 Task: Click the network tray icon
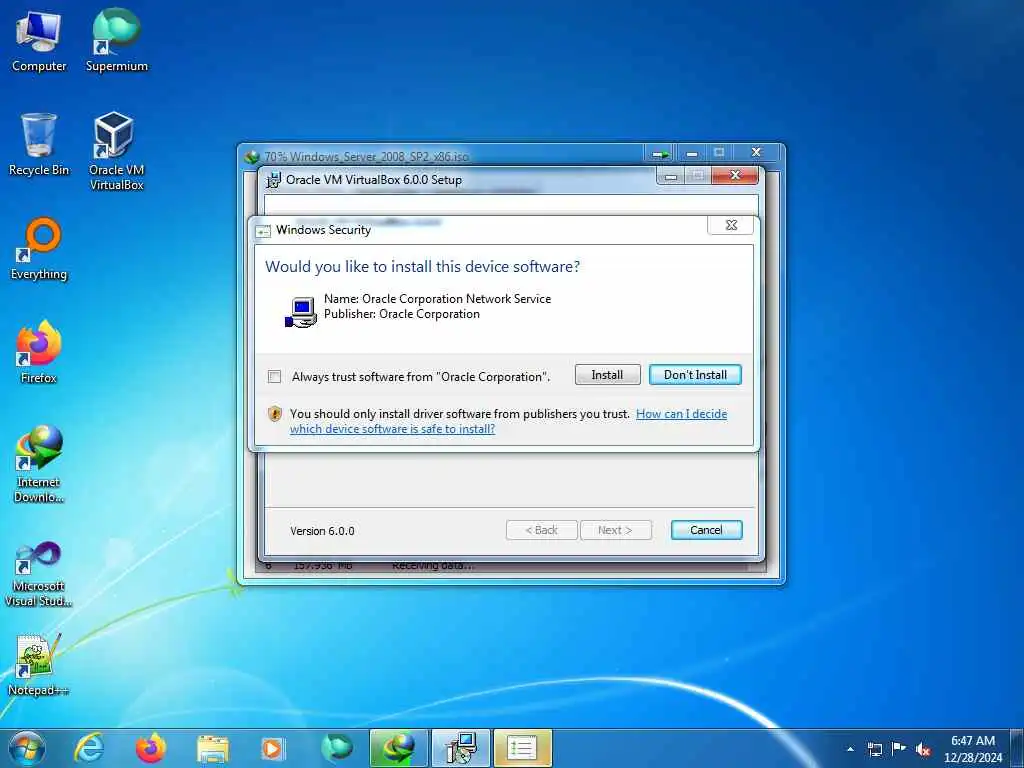[x=874, y=749]
